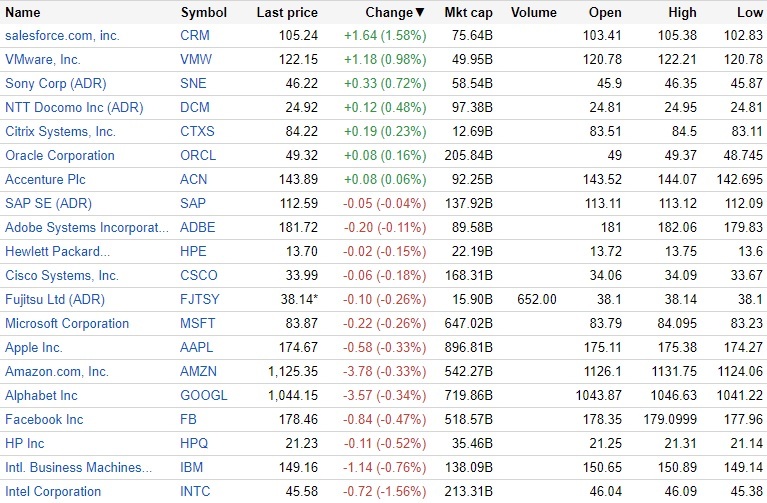Open the Oracle Corporation link
Viewport: 767px width, 503px height.
pyautogui.click(x=60, y=155)
